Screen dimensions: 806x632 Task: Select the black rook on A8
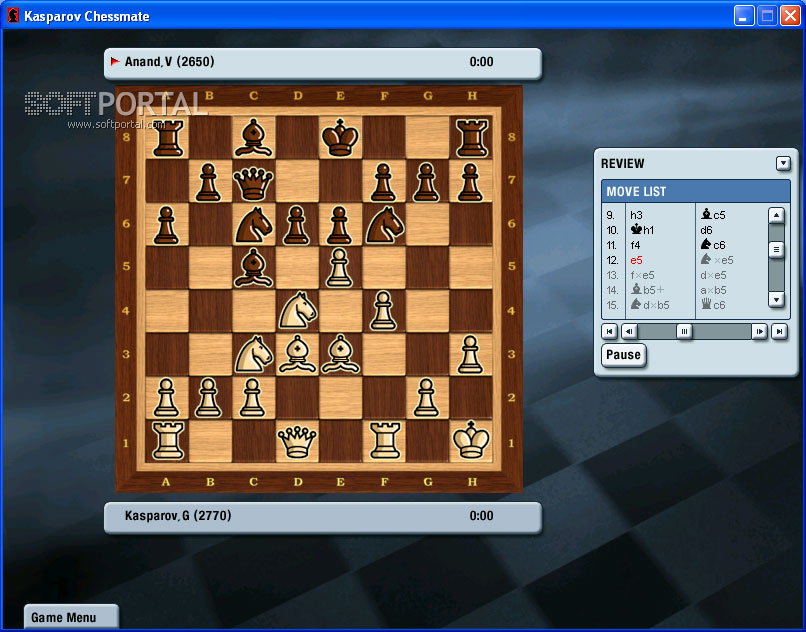[x=168, y=138]
